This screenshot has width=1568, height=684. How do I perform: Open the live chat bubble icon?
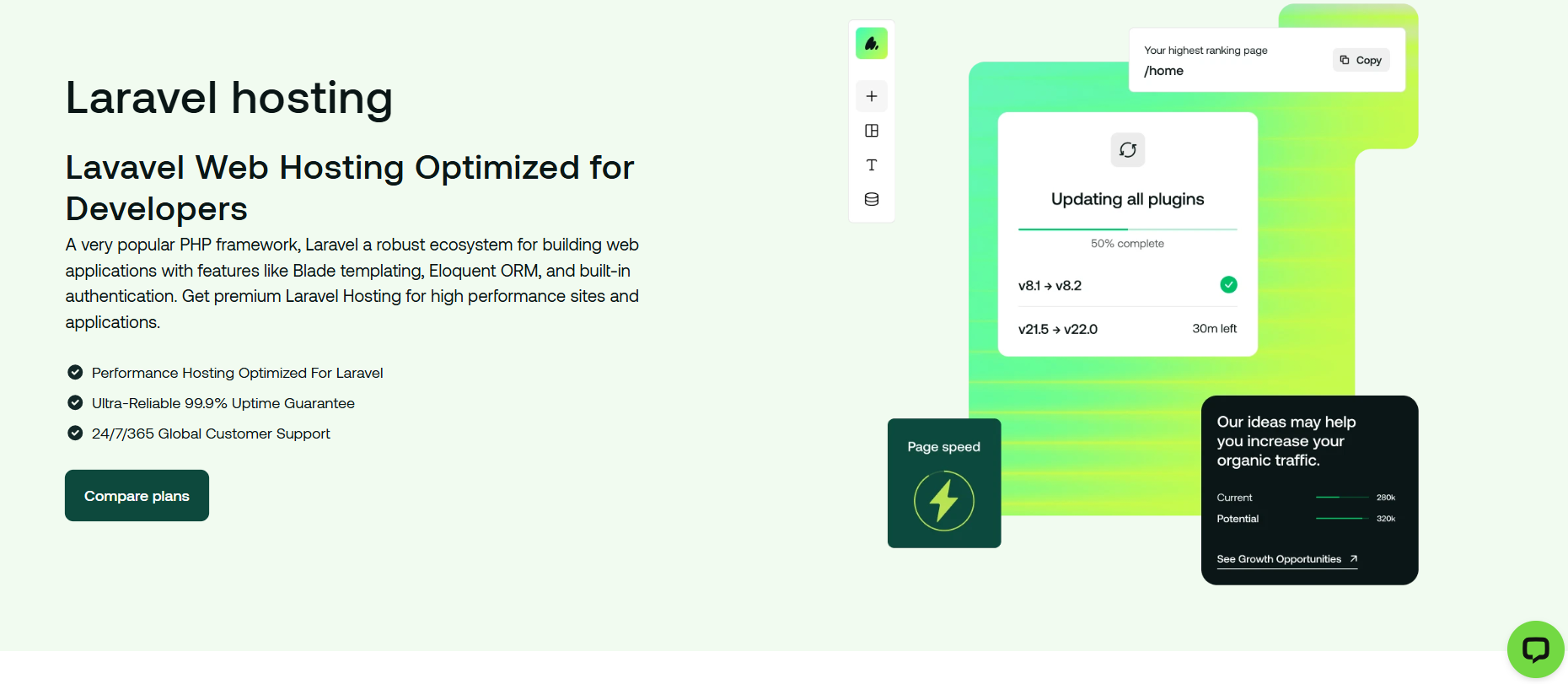(1536, 649)
